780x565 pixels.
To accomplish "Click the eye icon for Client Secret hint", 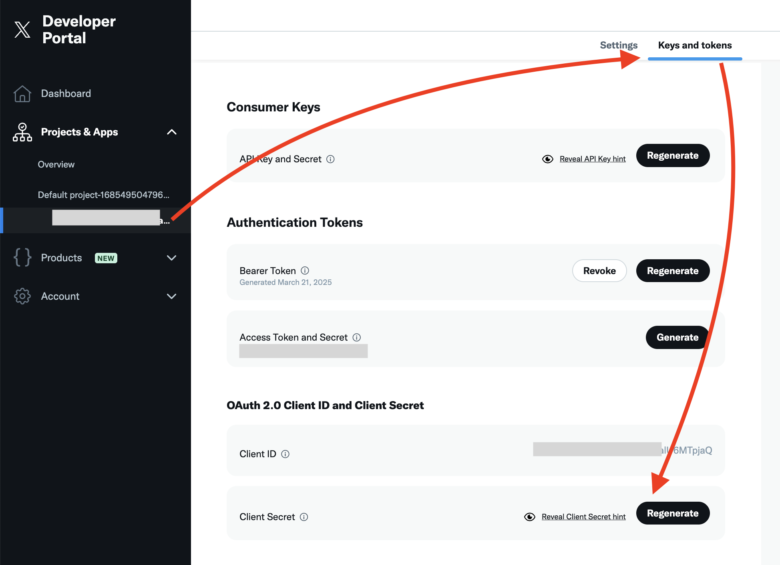I will click(x=529, y=517).
